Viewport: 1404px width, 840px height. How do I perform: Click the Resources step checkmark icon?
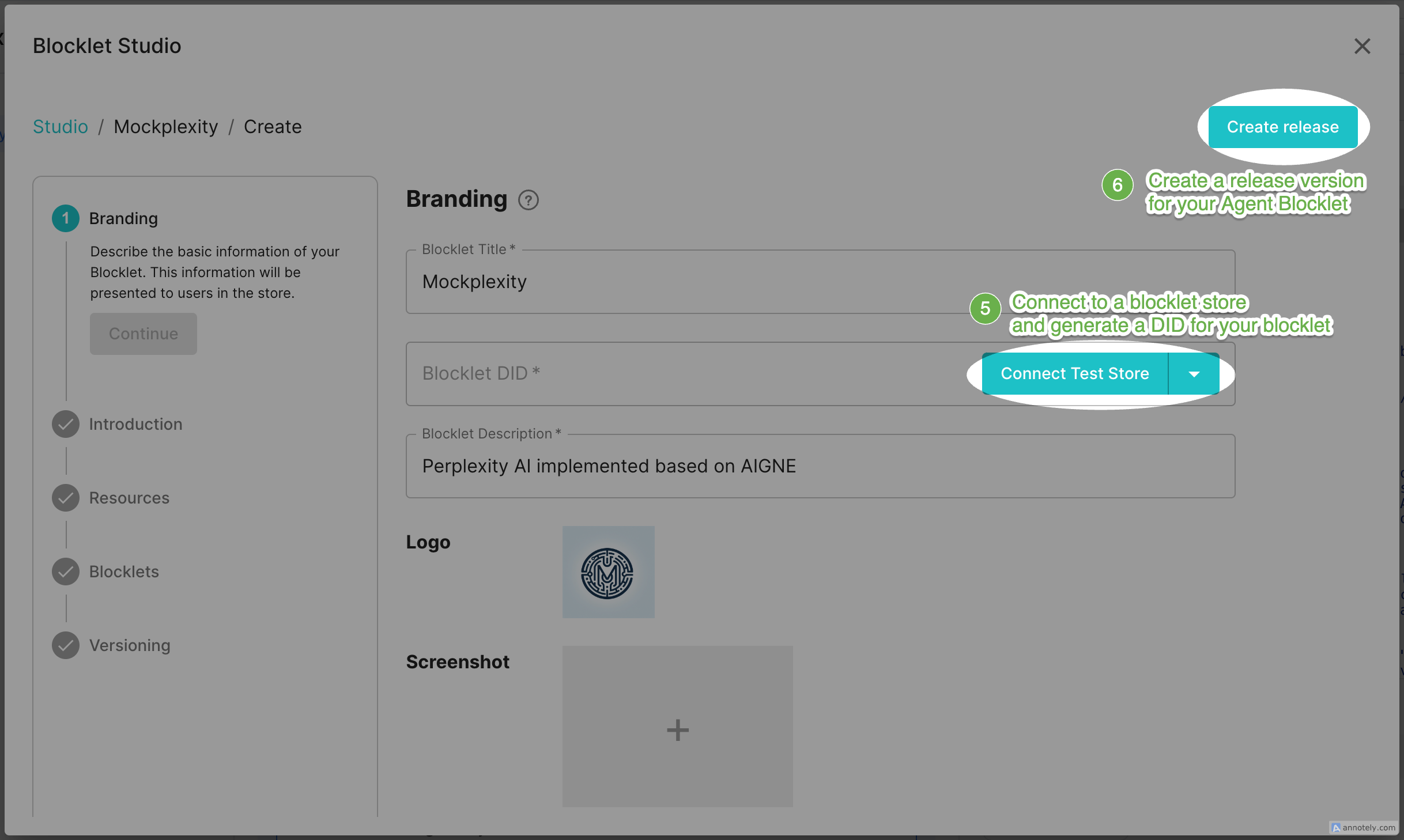click(x=66, y=498)
